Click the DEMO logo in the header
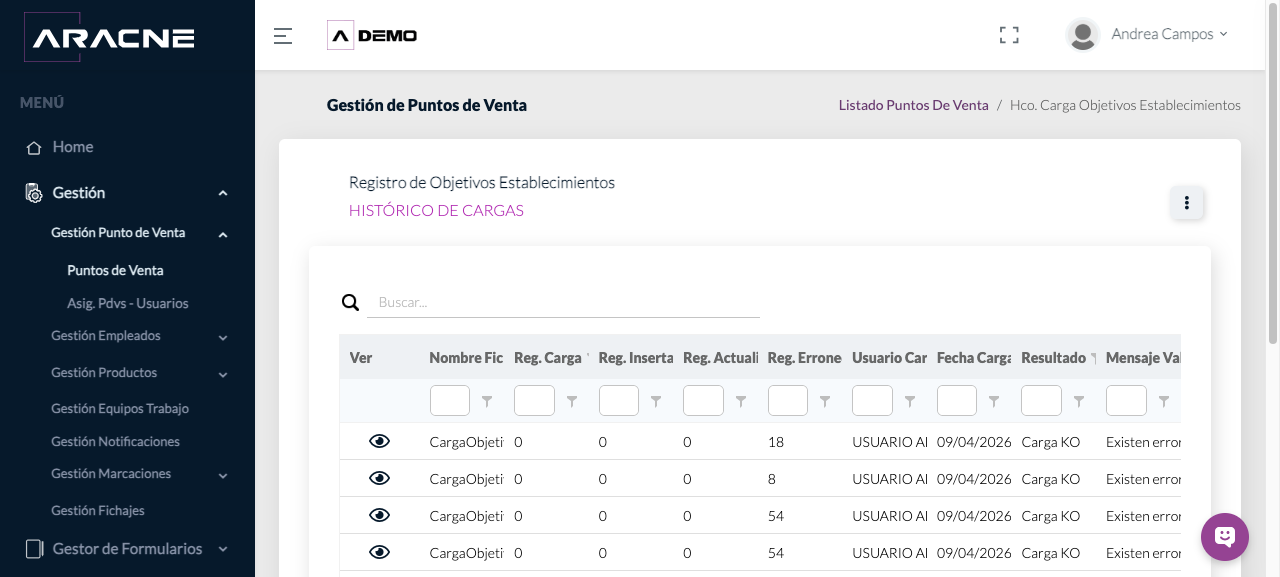 point(372,36)
